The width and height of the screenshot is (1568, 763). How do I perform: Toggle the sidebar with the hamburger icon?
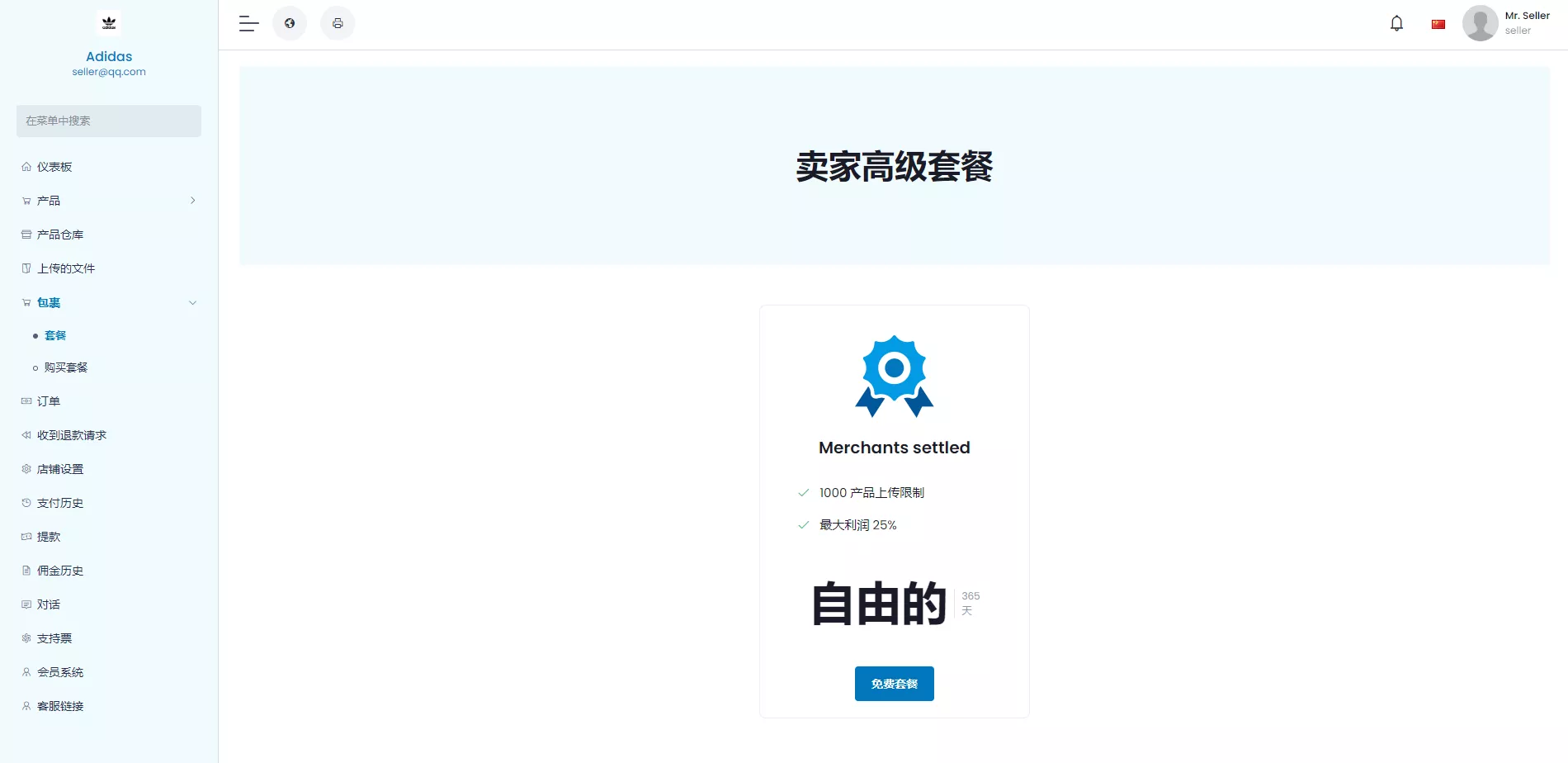pos(248,23)
